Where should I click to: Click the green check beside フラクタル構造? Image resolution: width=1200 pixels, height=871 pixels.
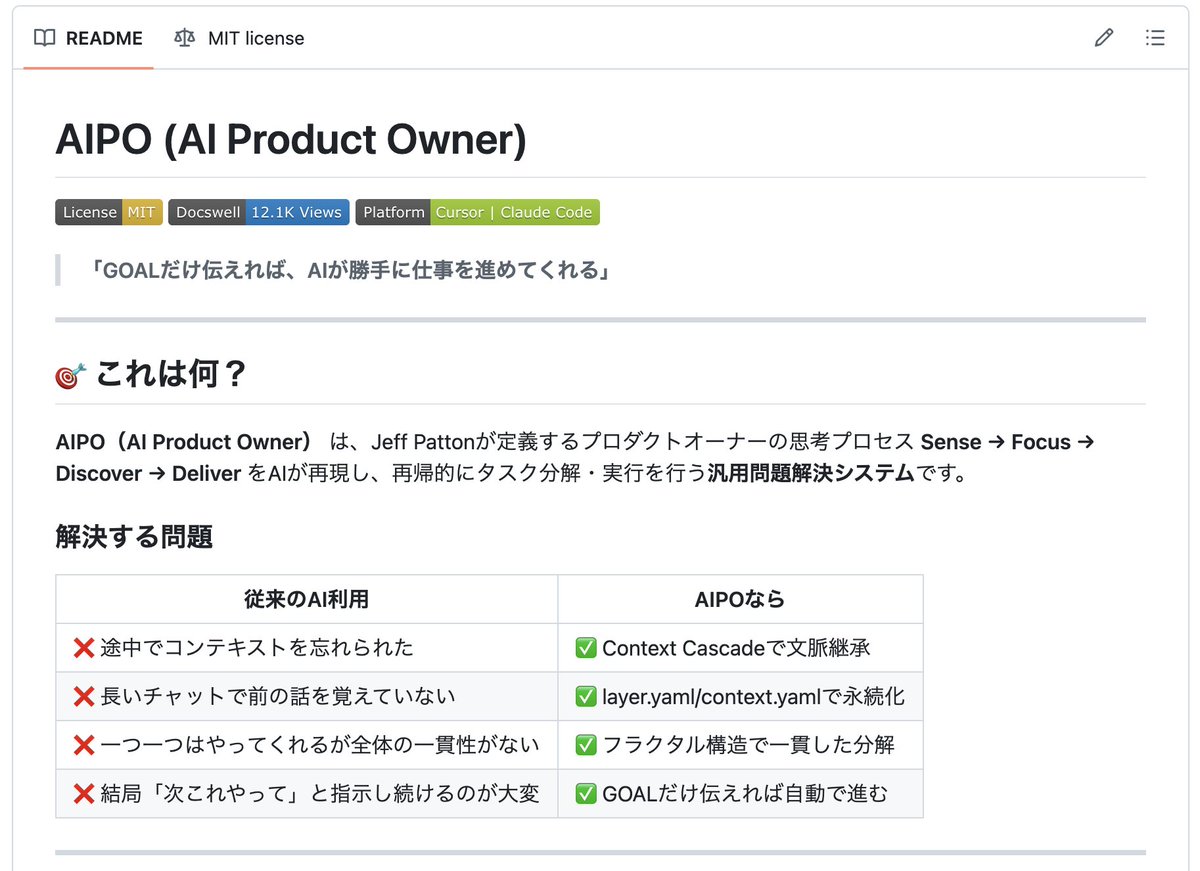pos(586,745)
